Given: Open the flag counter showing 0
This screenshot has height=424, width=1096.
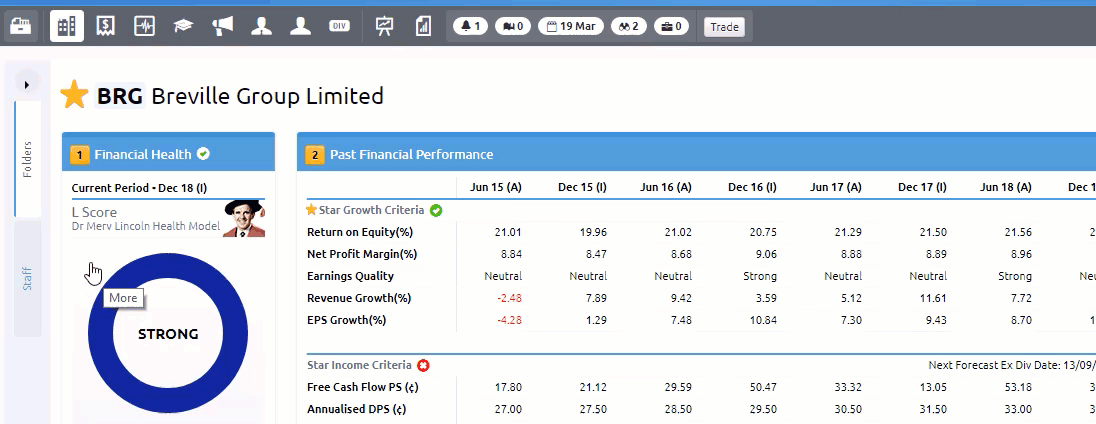Looking at the screenshot, I should [513, 27].
